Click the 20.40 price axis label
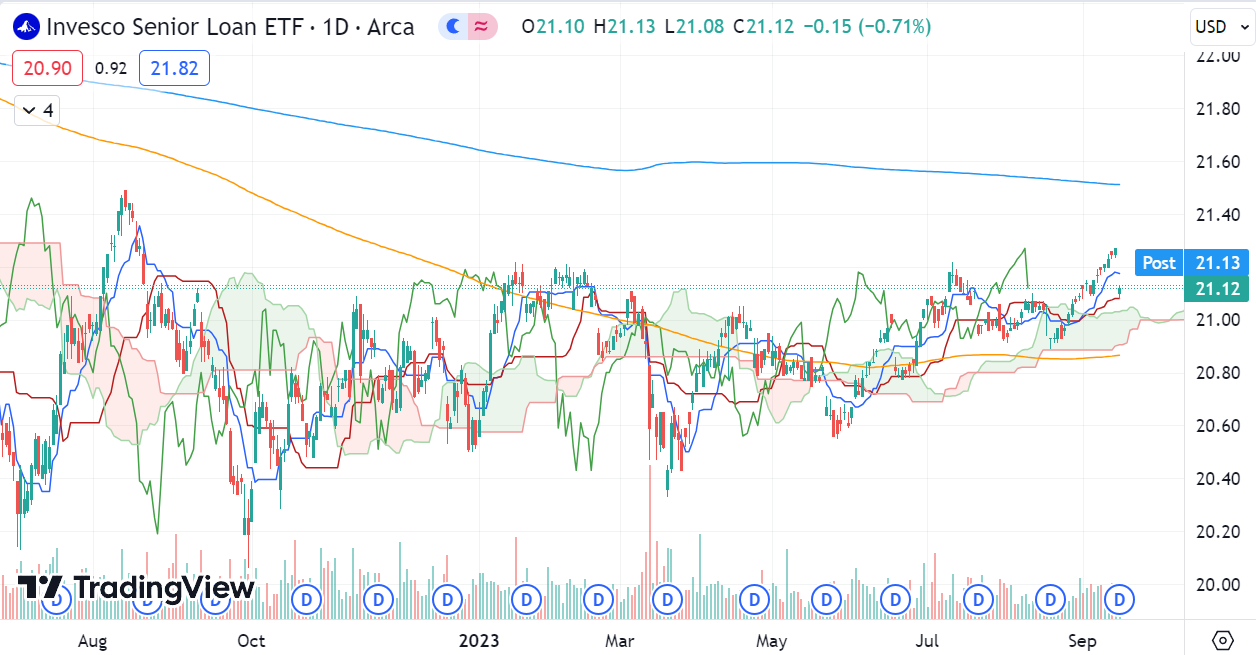 click(x=1219, y=479)
